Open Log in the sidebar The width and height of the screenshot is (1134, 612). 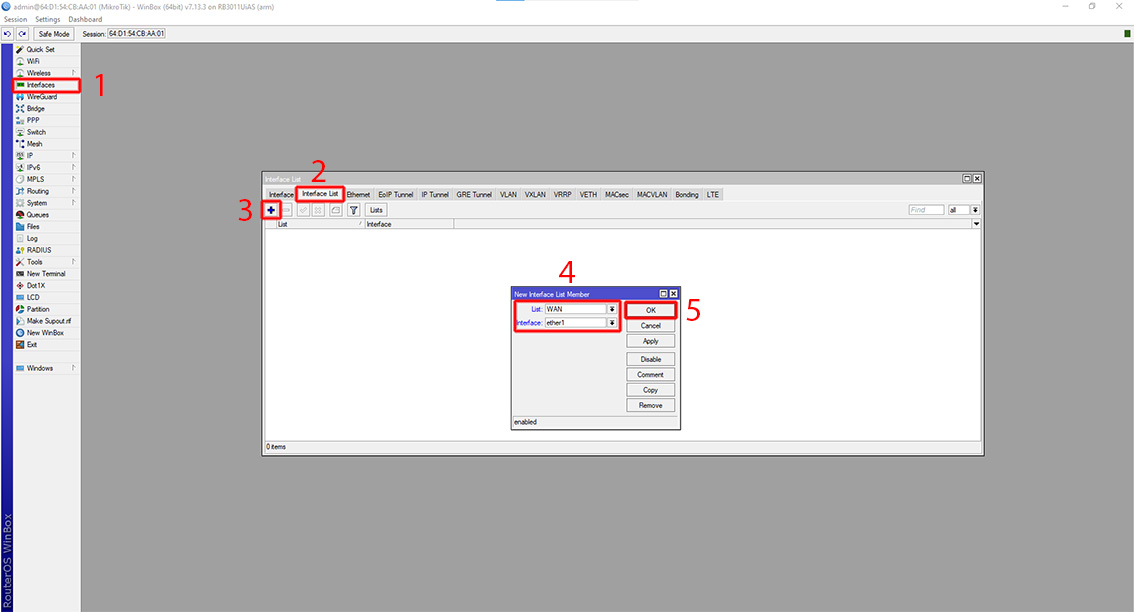click(47, 239)
